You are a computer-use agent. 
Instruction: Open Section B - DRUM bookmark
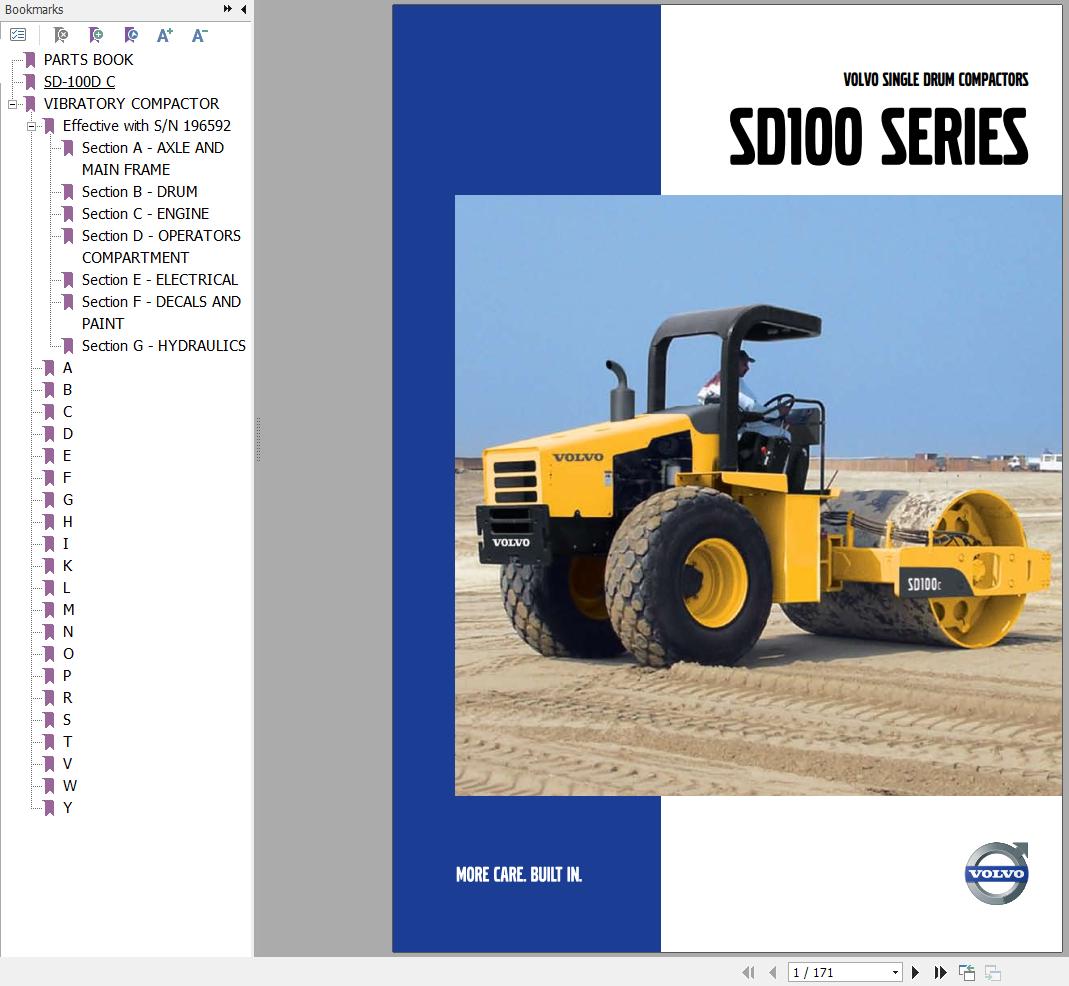[x=139, y=192]
